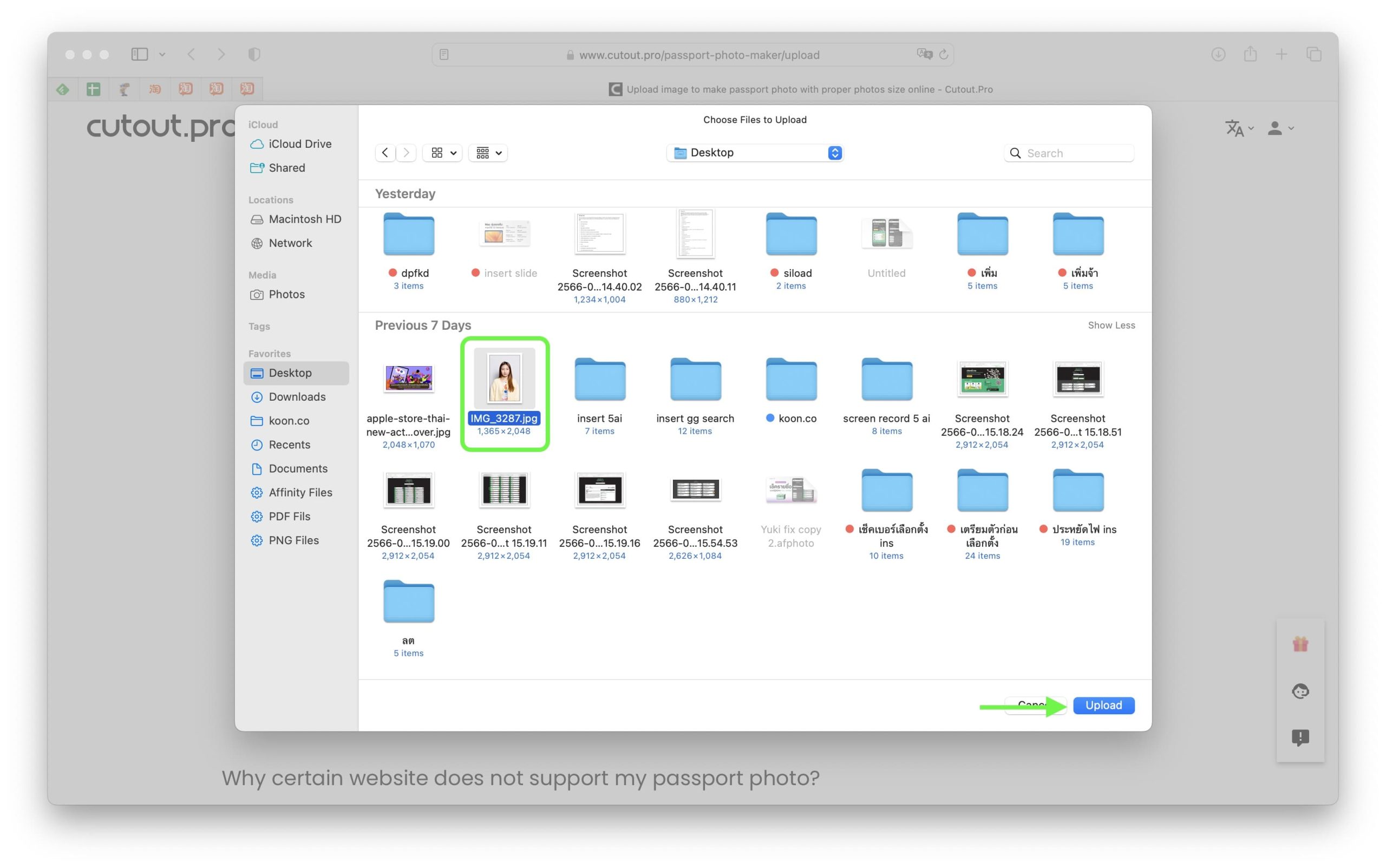Select Macintosh HD in Locations
The width and height of the screenshot is (1386, 868).
click(304, 219)
